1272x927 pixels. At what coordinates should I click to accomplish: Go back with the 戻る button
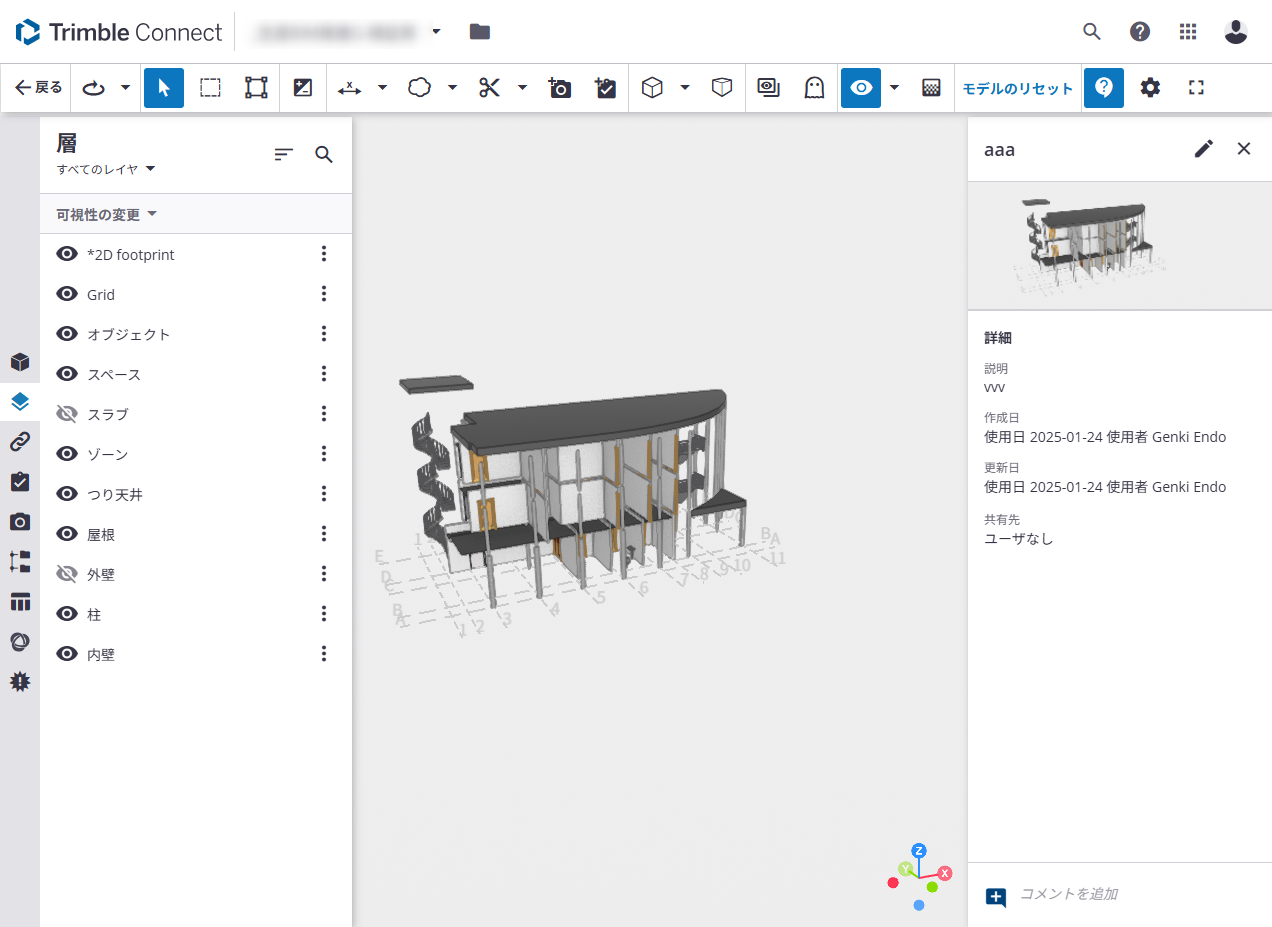coord(38,88)
